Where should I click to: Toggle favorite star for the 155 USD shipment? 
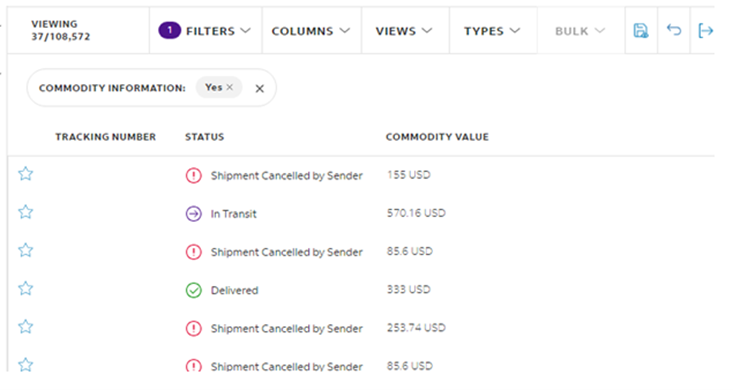click(26, 174)
